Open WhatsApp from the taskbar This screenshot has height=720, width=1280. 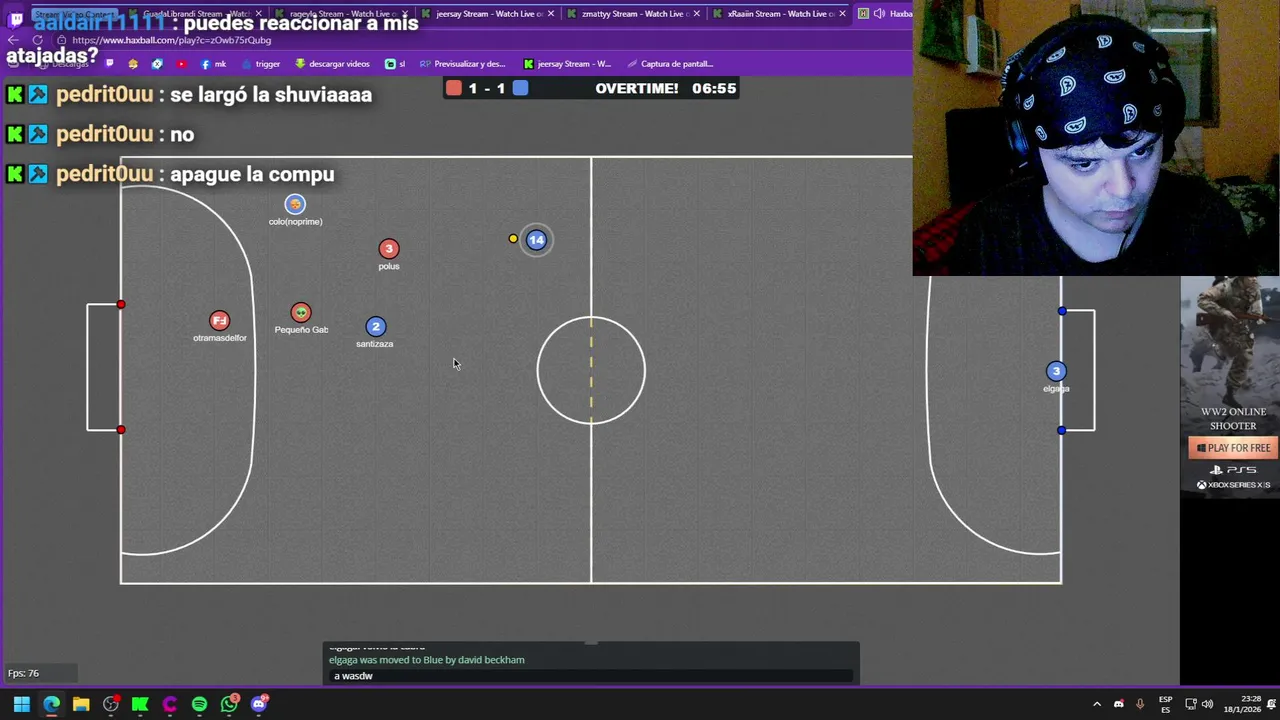coord(229,704)
